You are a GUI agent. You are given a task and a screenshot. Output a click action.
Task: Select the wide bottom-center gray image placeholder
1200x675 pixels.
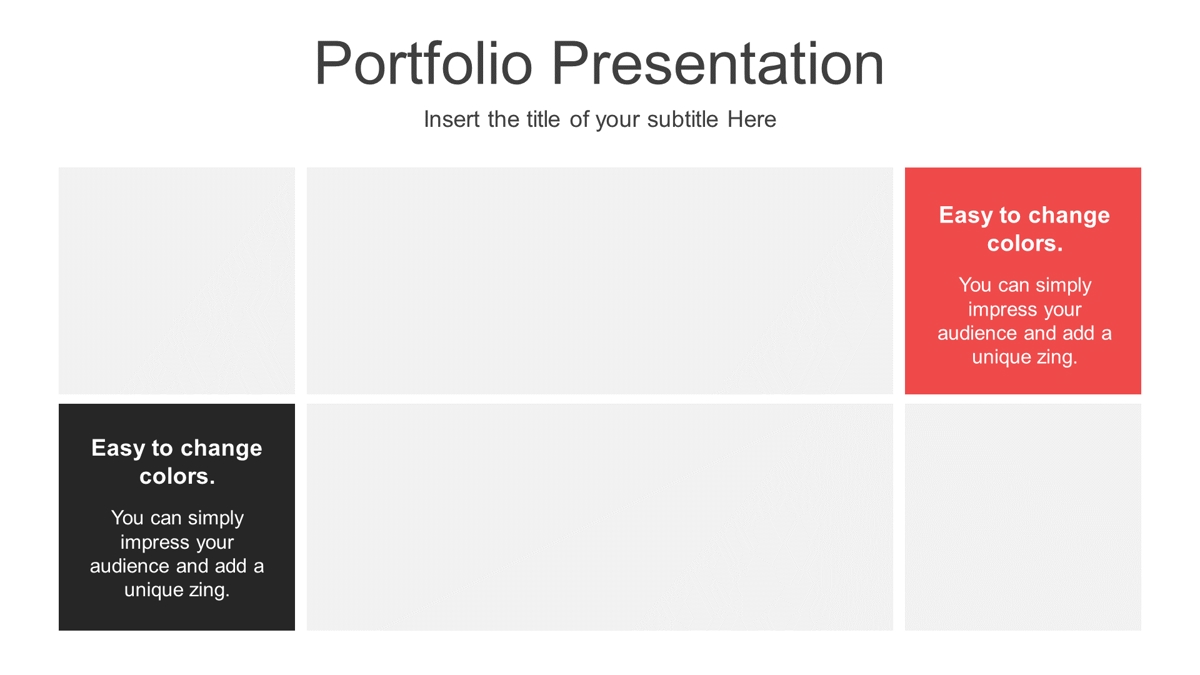pyautogui.click(x=600, y=517)
